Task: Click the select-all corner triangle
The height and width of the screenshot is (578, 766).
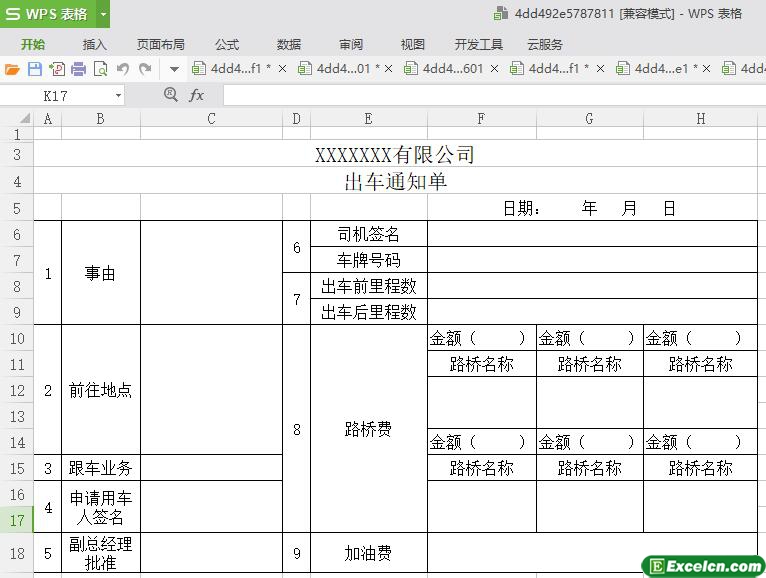Action: pyautogui.click(x=25, y=118)
